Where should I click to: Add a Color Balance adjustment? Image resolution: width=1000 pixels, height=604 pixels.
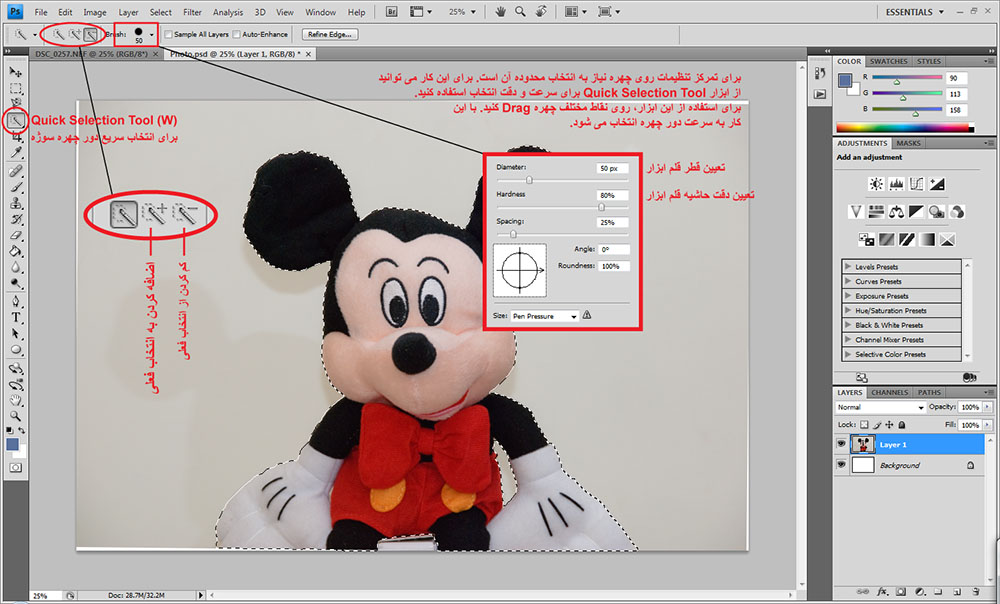896,212
